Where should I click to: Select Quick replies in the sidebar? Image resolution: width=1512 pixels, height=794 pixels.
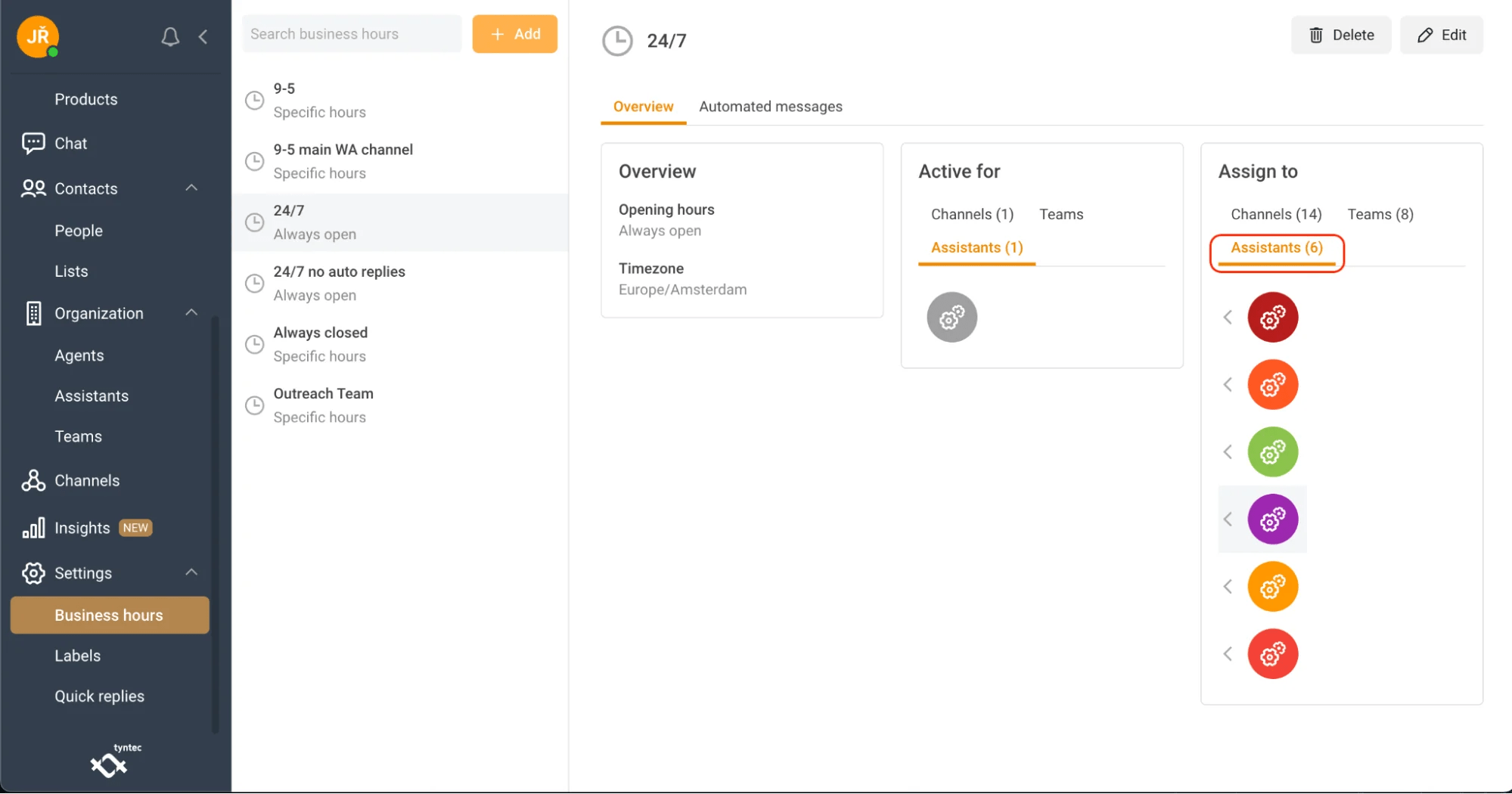point(99,696)
